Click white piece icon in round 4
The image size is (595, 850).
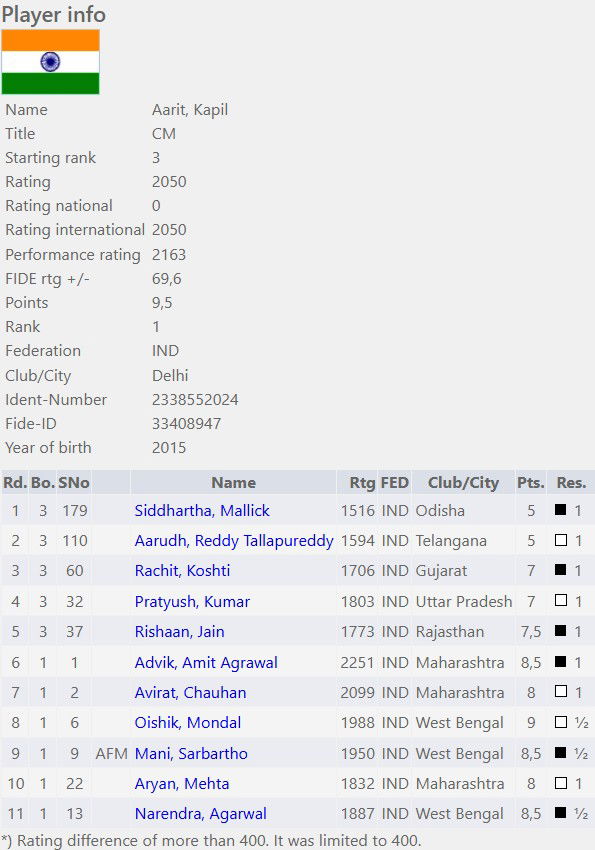pos(561,600)
